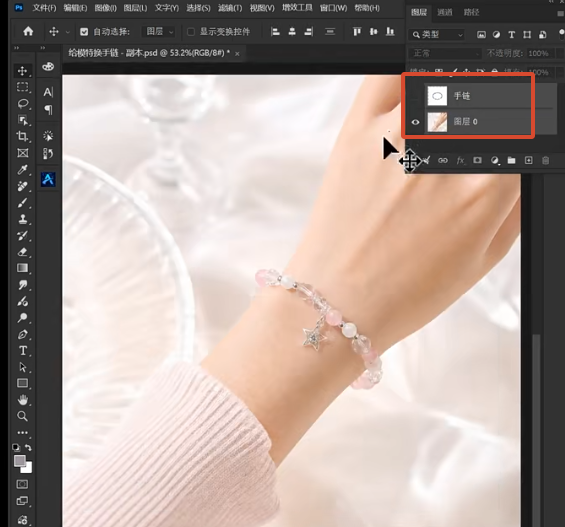Select the Hand tool

(x=22, y=400)
